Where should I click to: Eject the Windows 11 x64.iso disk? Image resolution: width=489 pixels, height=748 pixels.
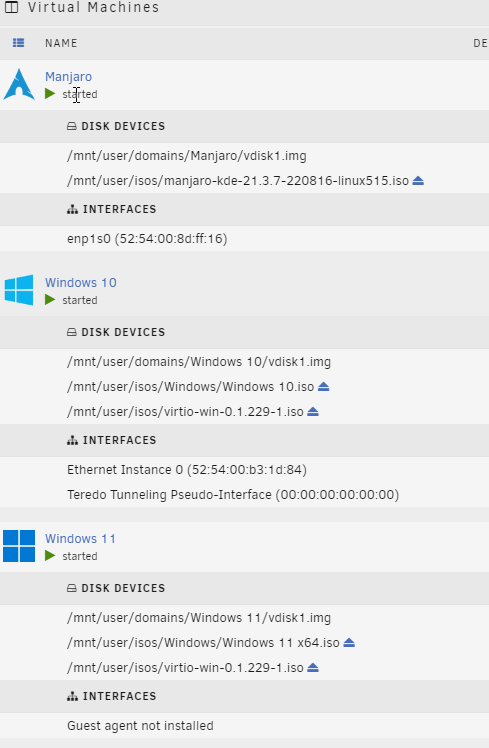[349, 643]
